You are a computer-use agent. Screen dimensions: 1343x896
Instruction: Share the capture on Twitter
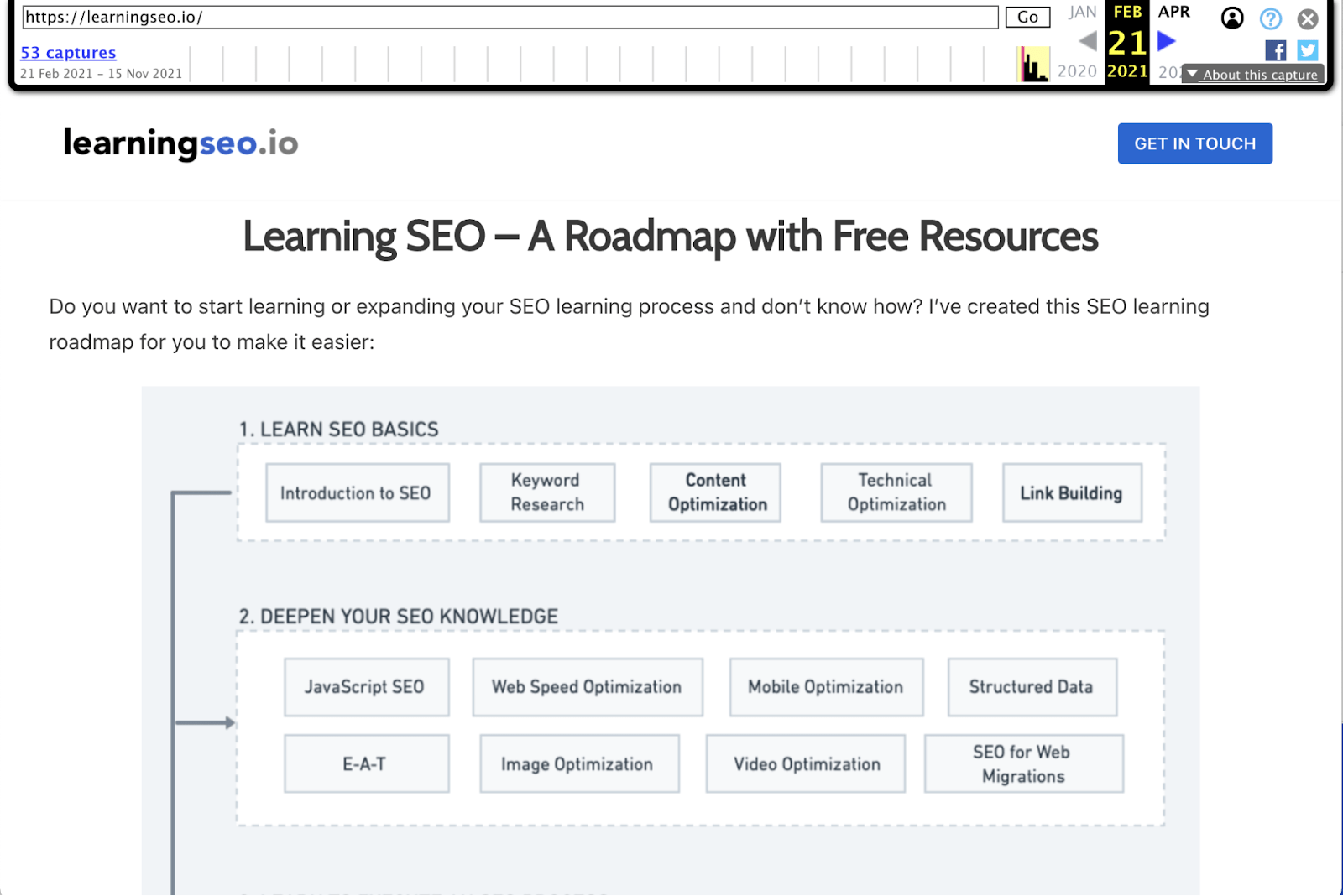pyautogui.click(x=1307, y=50)
